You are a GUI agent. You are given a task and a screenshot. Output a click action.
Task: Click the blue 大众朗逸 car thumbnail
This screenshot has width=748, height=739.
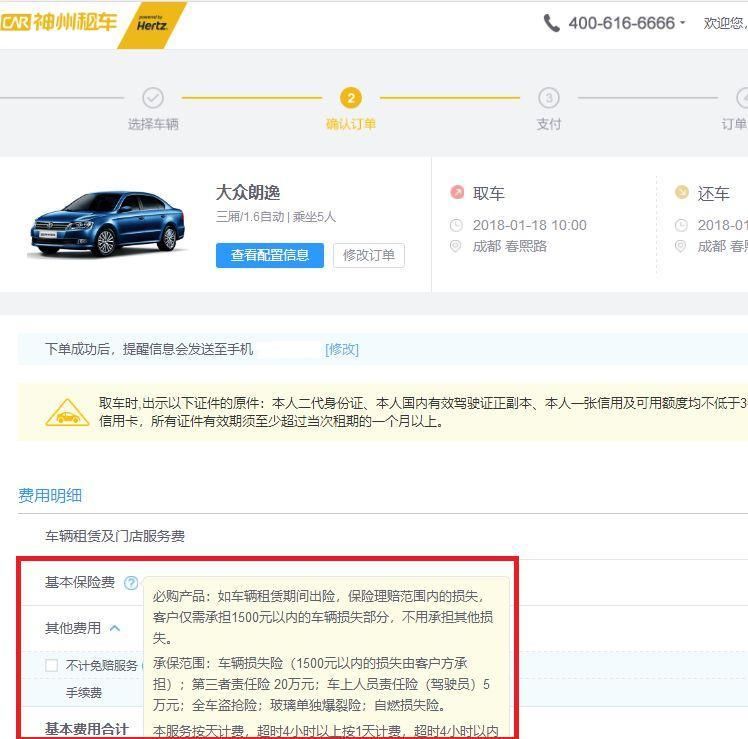[107, 223]
